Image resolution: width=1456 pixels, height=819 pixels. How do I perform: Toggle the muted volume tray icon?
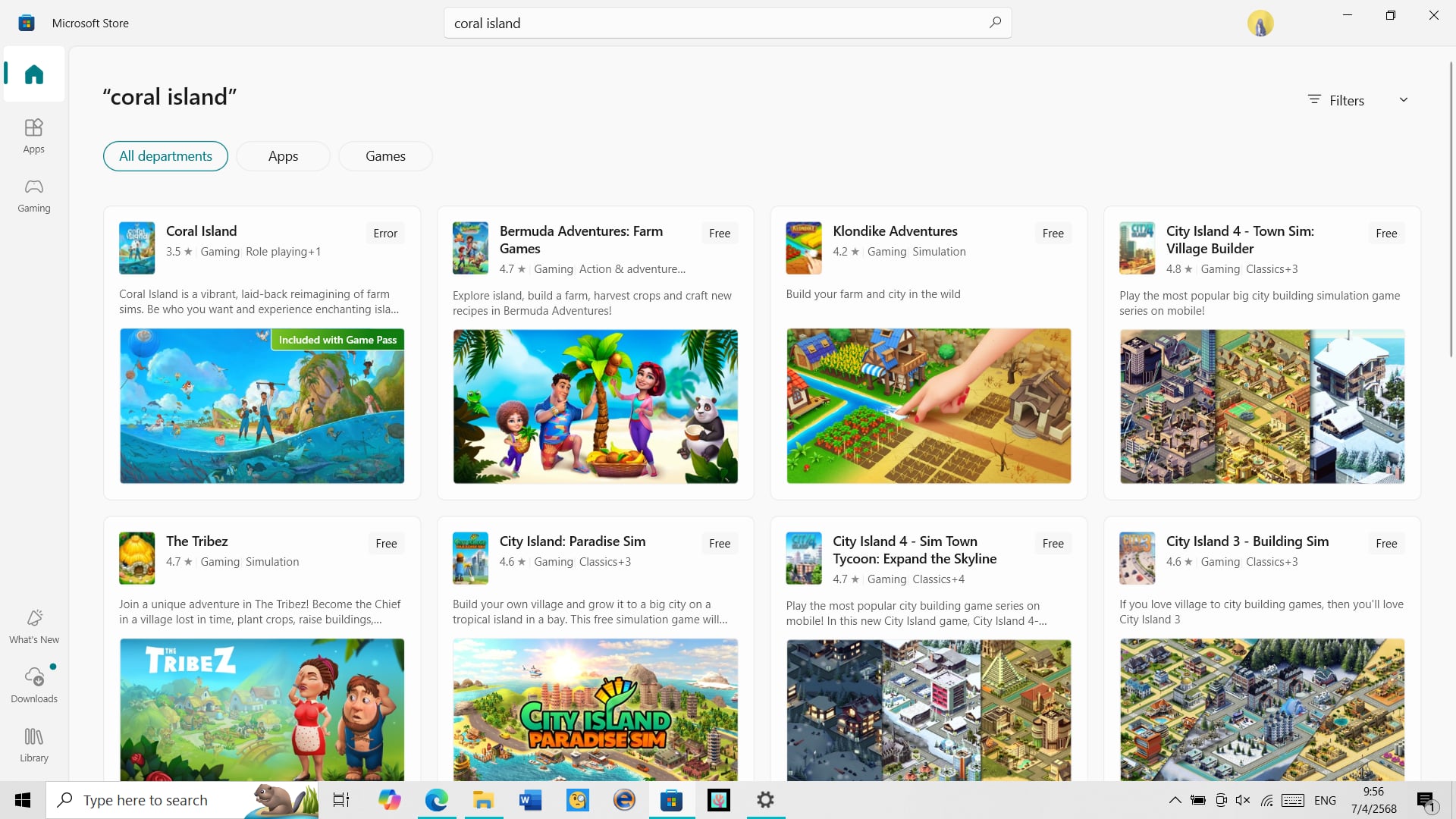click(x=1242, y=800)
